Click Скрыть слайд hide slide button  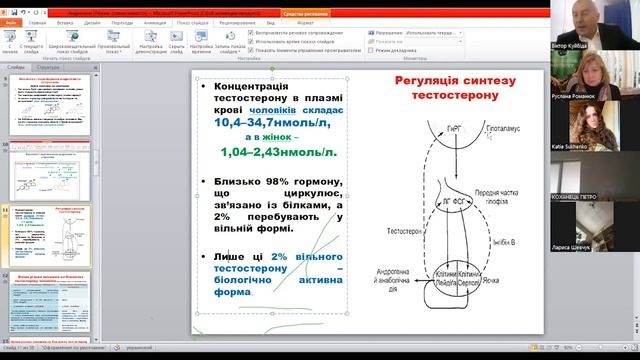pyautogui.click(x=176, y=42)
